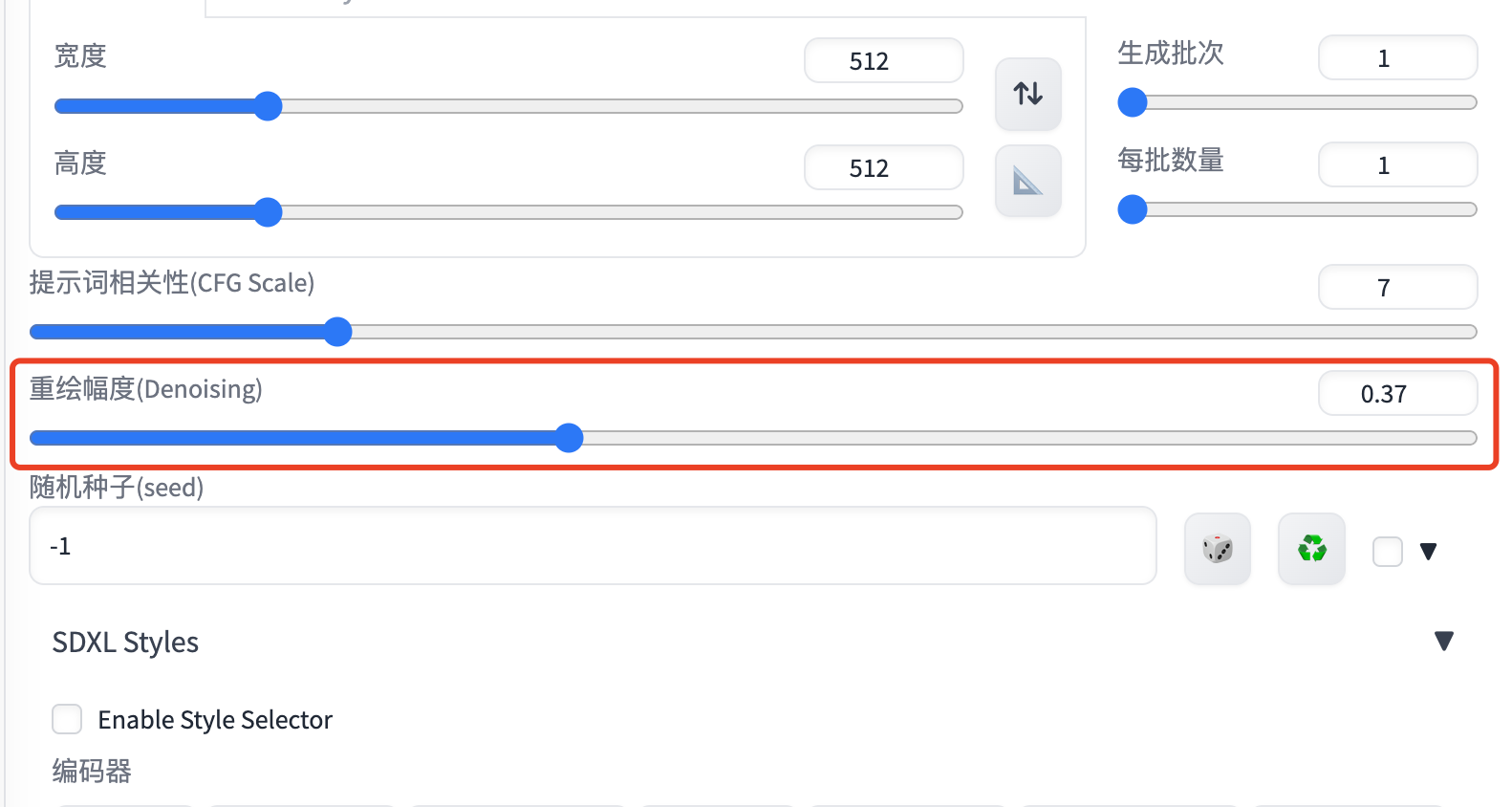
Task: Collapse the SDXL Styles section
Action: pos(1444,641)
